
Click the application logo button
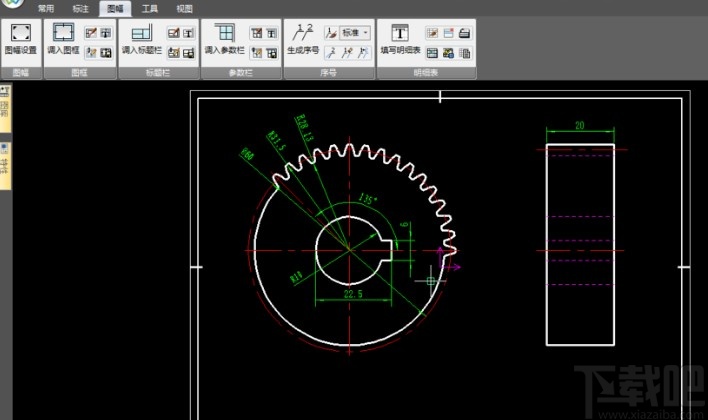pyautogui.click(x=10, y=5)
